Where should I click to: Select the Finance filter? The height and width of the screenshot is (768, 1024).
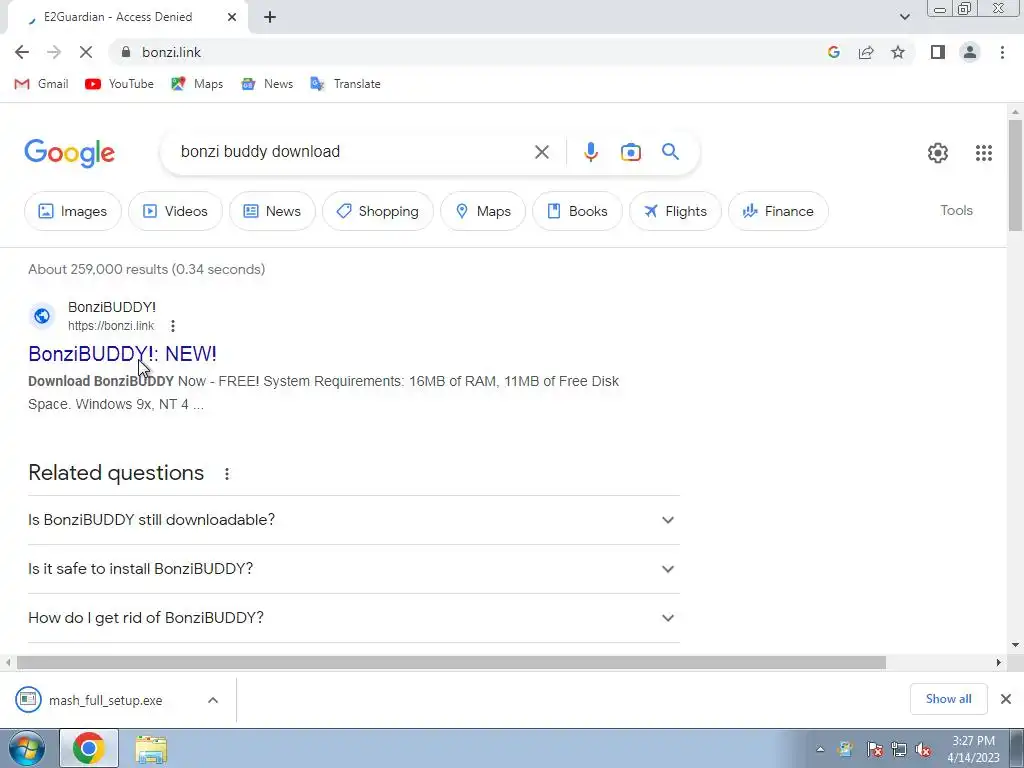pos(778,211)
